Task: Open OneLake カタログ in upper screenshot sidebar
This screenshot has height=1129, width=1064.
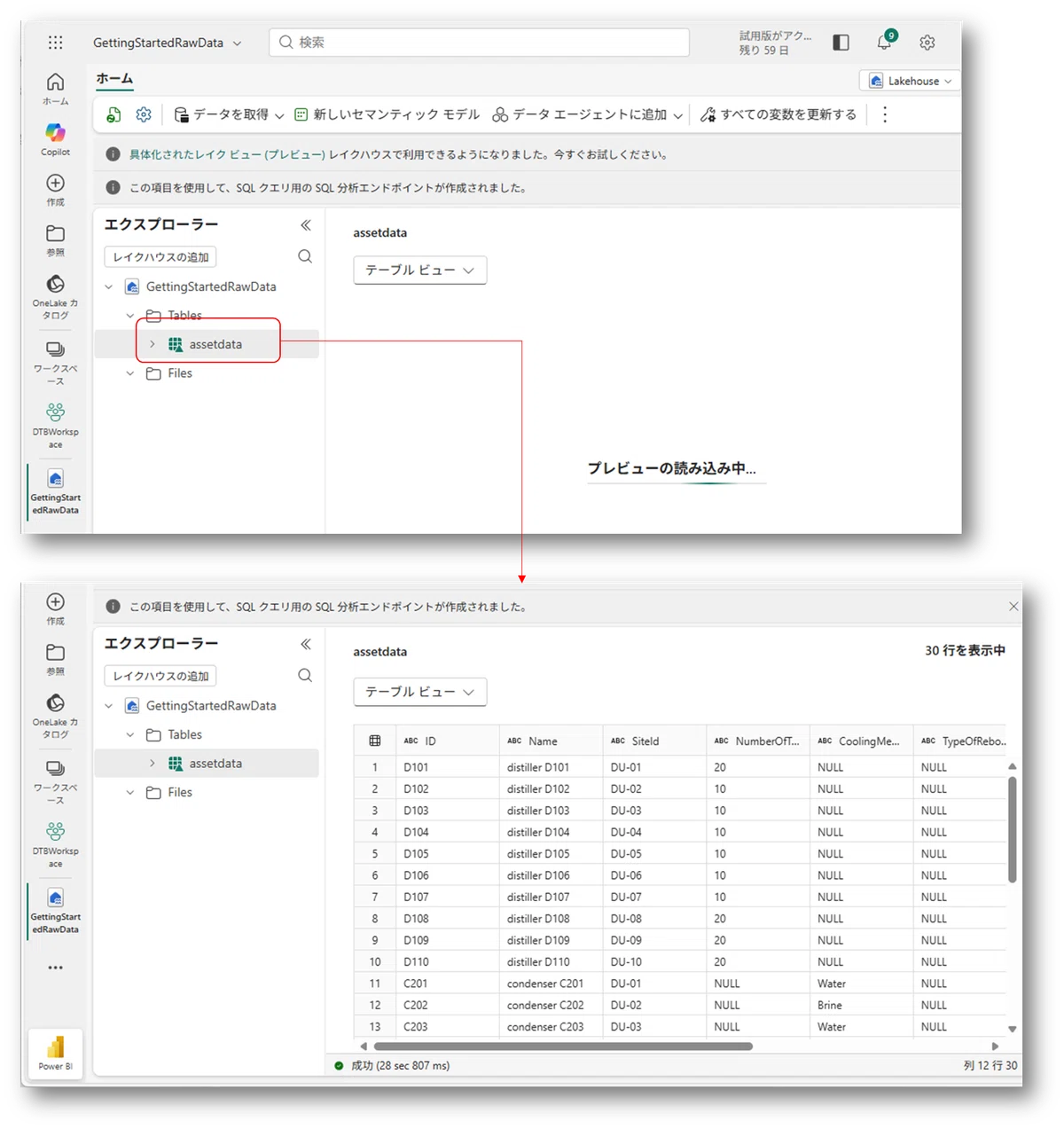Action: point(55,296)
